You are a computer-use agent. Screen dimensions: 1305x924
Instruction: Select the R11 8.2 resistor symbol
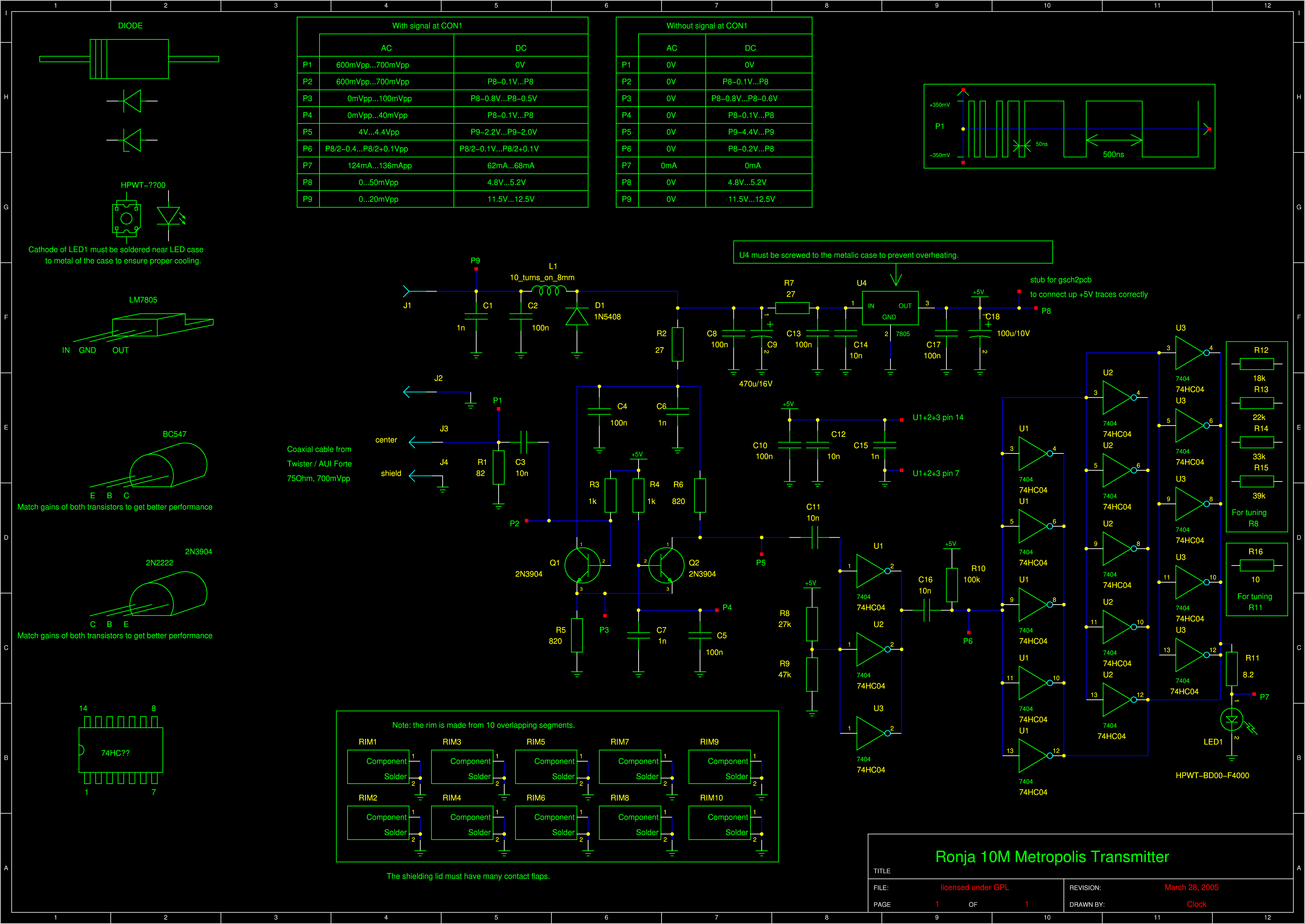click(1232, 669)
